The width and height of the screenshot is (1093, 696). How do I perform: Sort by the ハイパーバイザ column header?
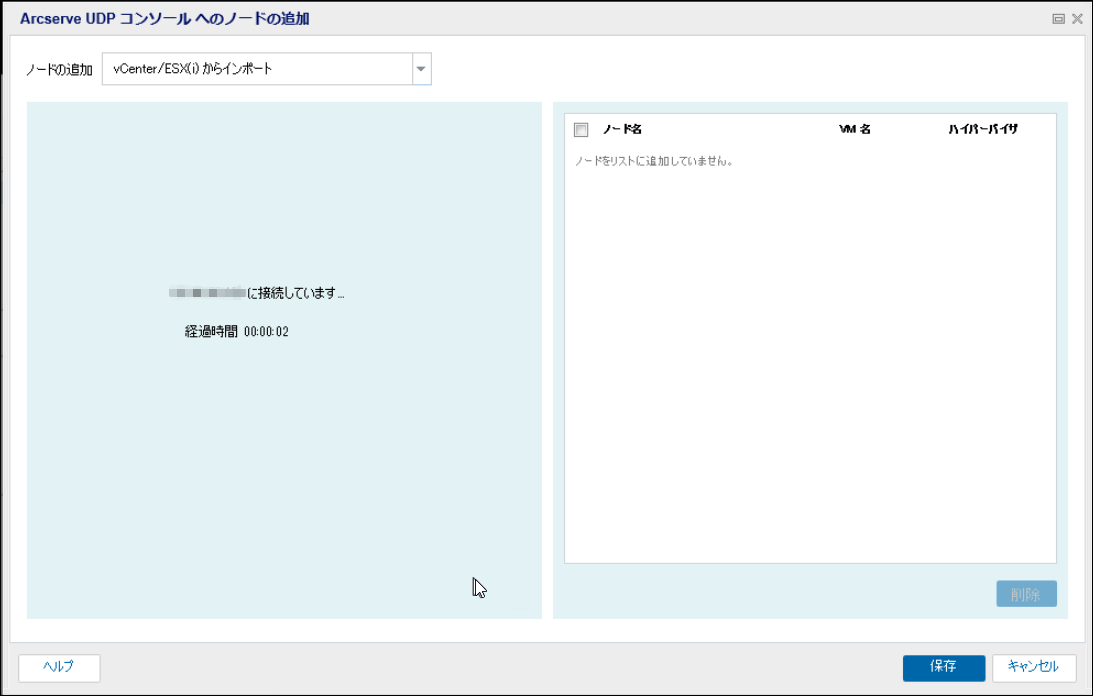[x=983, y=130]
